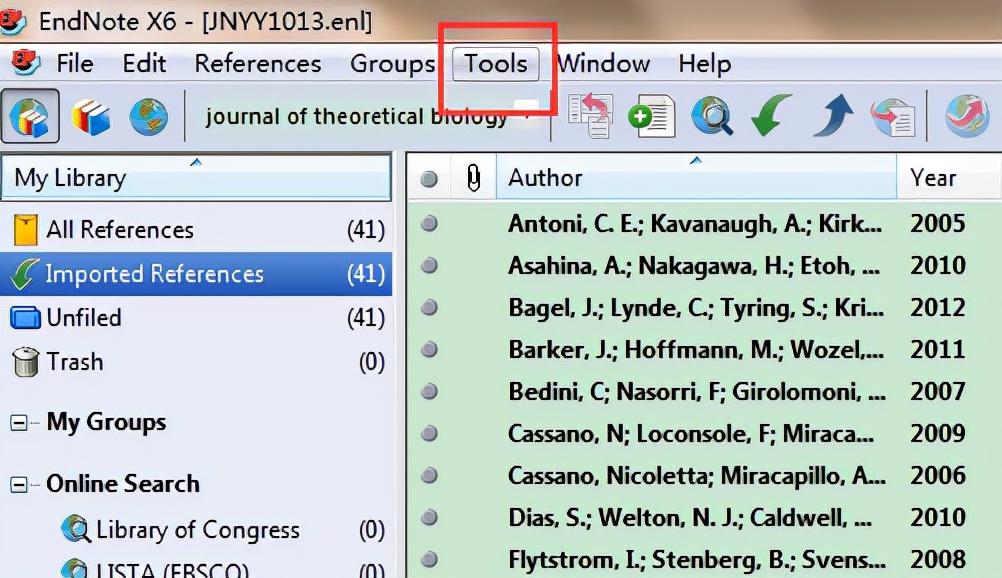Toggle read status dot for Bagel reference

coord(429,308)
